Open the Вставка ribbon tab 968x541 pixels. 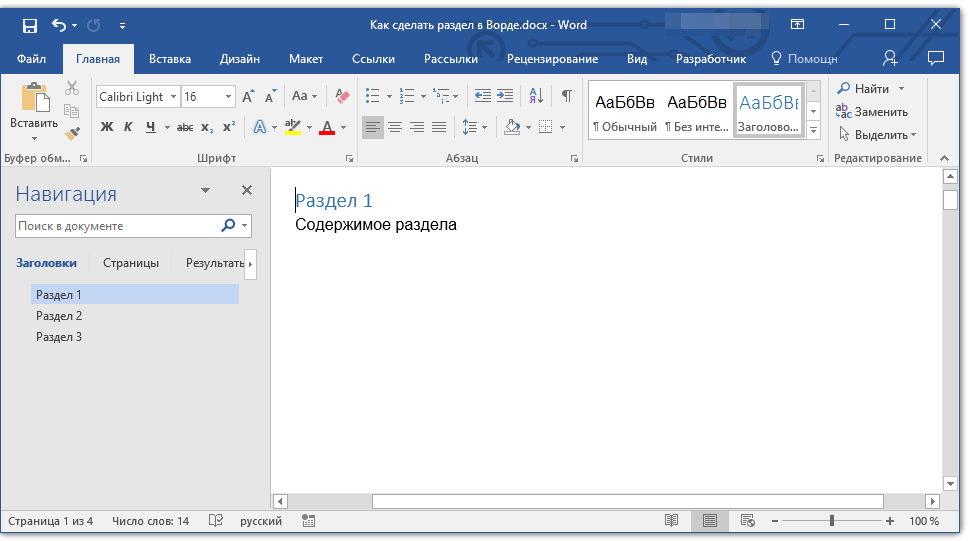pyautogui.click(x=170, y=59)
